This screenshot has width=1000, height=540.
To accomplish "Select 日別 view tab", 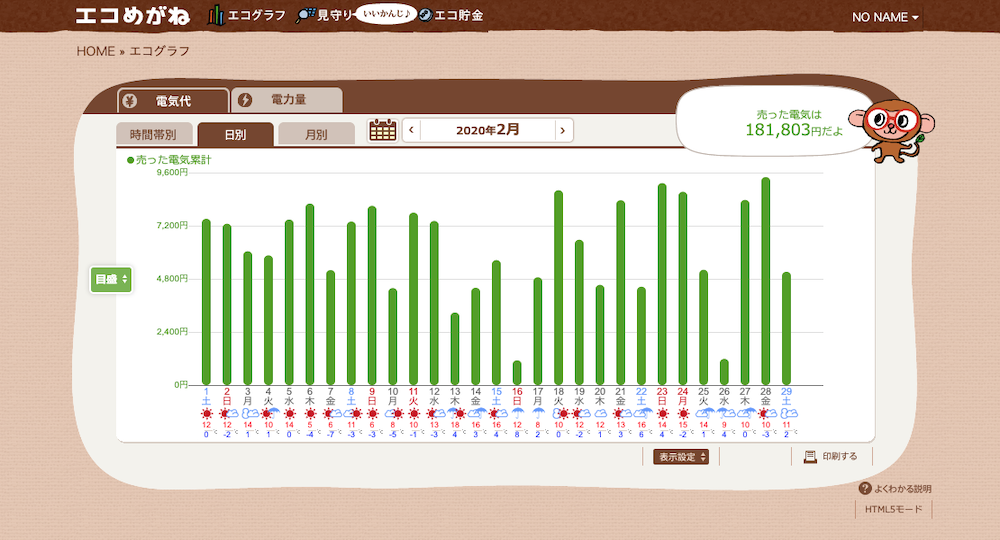I will tap(235, 135).
